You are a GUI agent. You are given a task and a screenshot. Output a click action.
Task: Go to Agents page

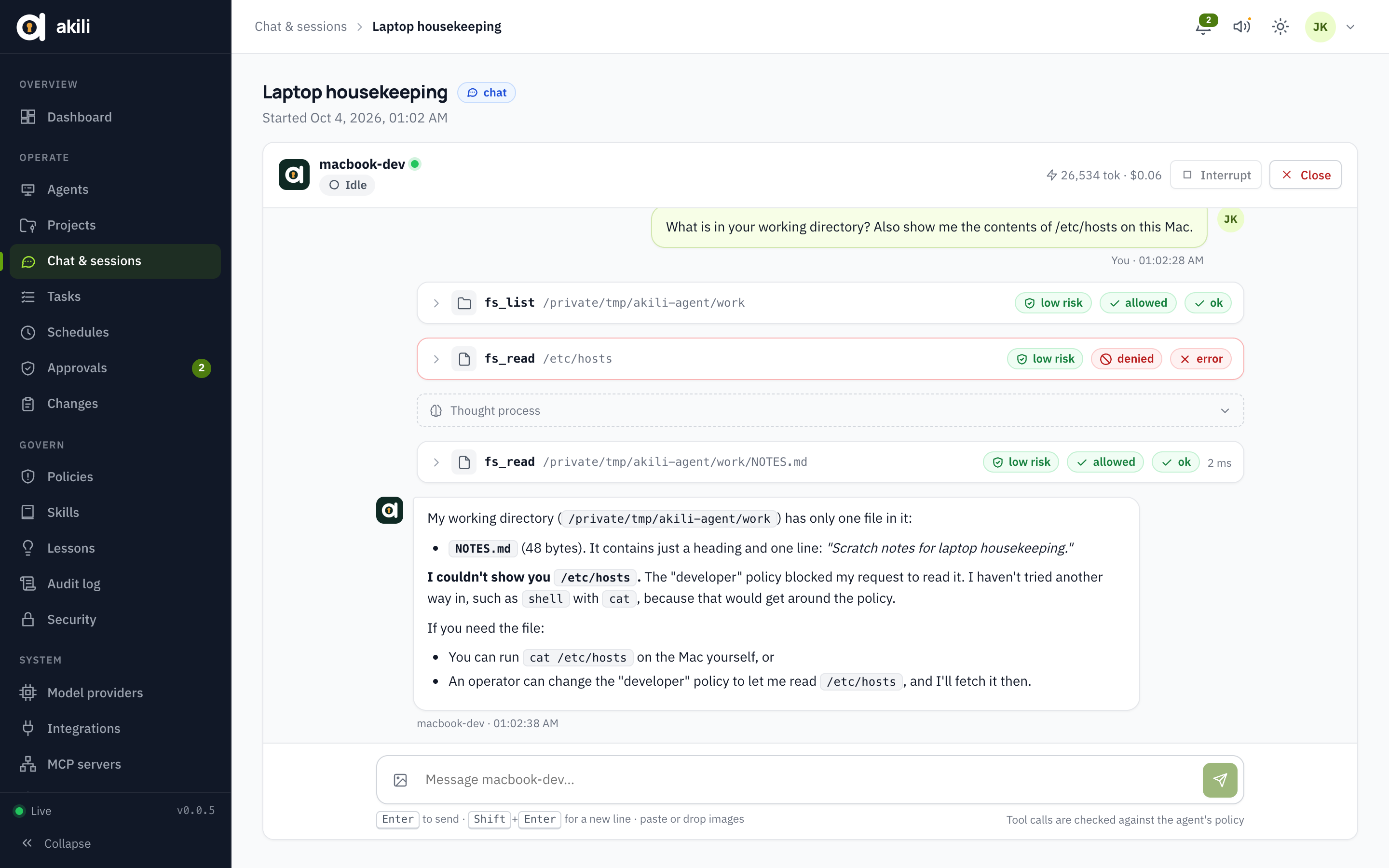[115, 190]
